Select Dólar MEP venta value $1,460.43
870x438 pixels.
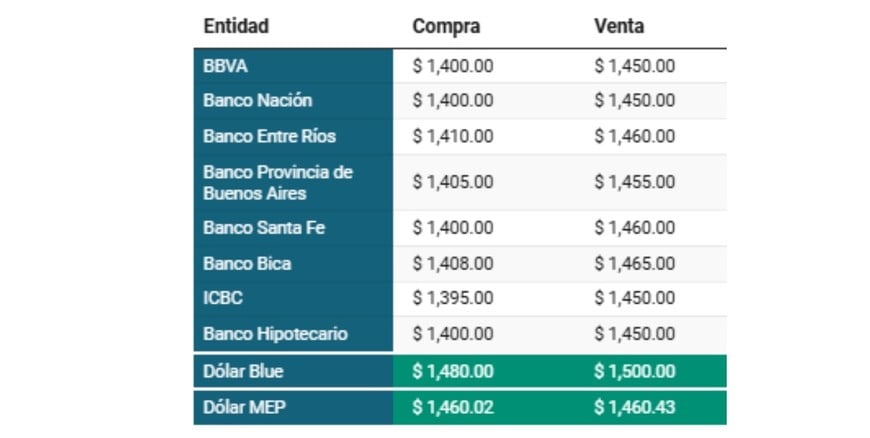[634, 407]
